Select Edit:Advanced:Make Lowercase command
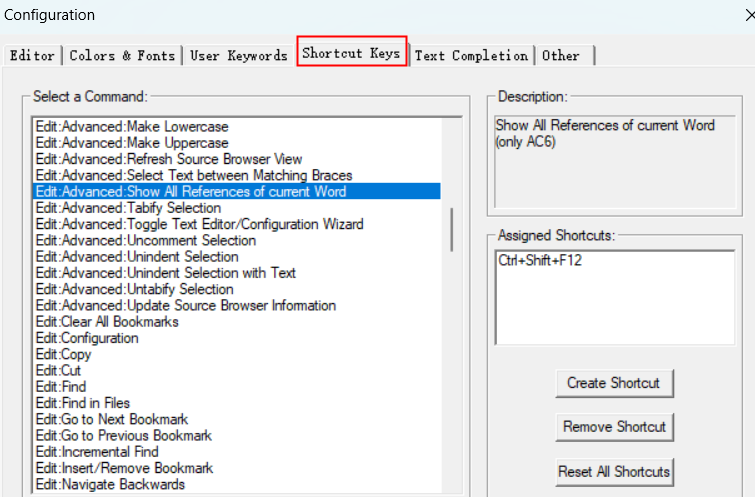 [131, 127]
